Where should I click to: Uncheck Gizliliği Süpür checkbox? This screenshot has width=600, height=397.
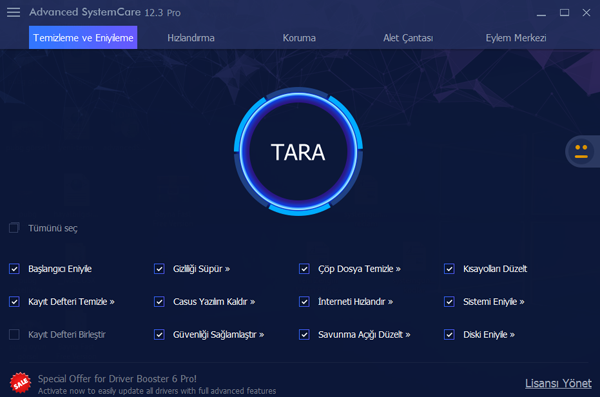click(159, 269)
